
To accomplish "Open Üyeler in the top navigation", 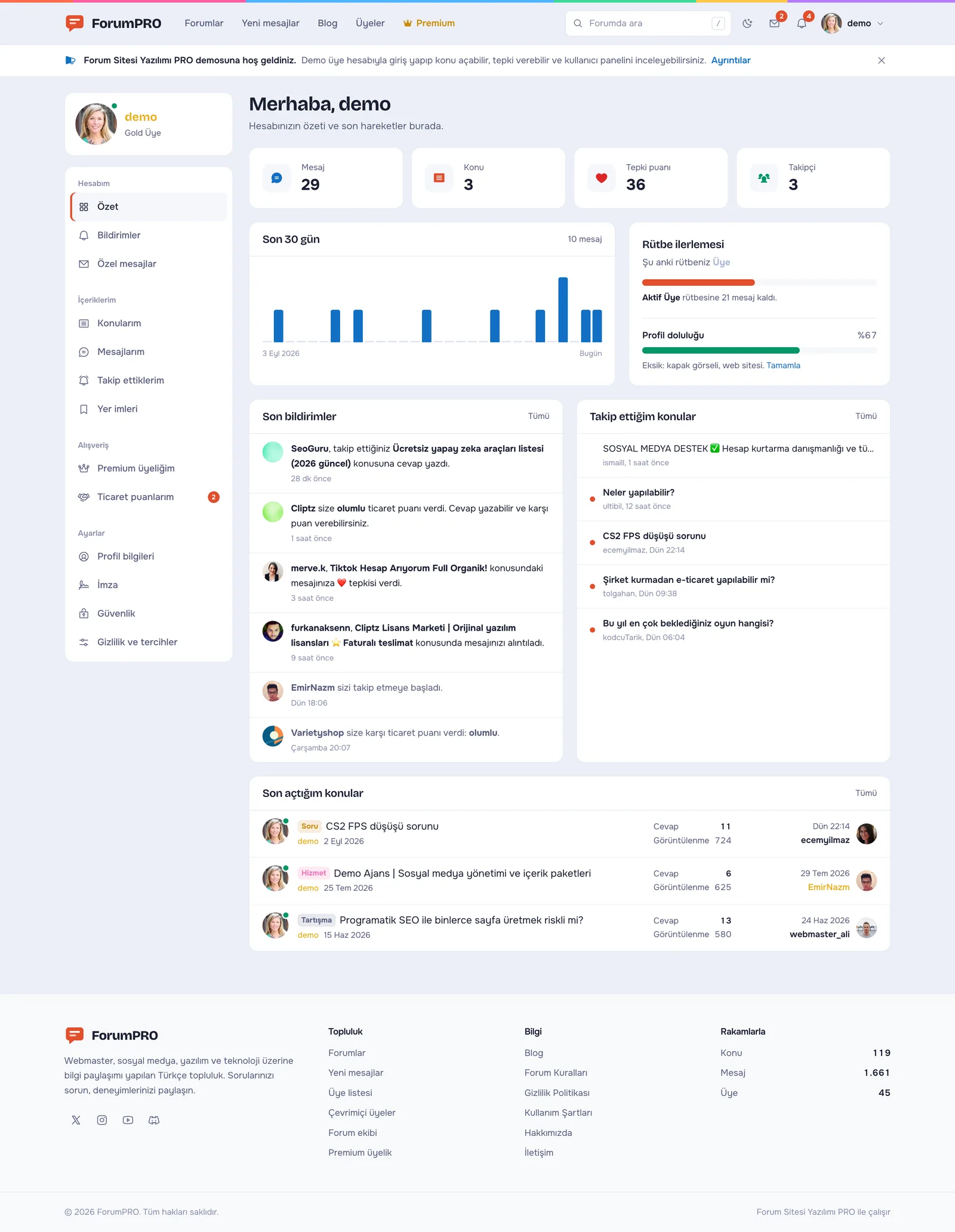I will point(370,23).
